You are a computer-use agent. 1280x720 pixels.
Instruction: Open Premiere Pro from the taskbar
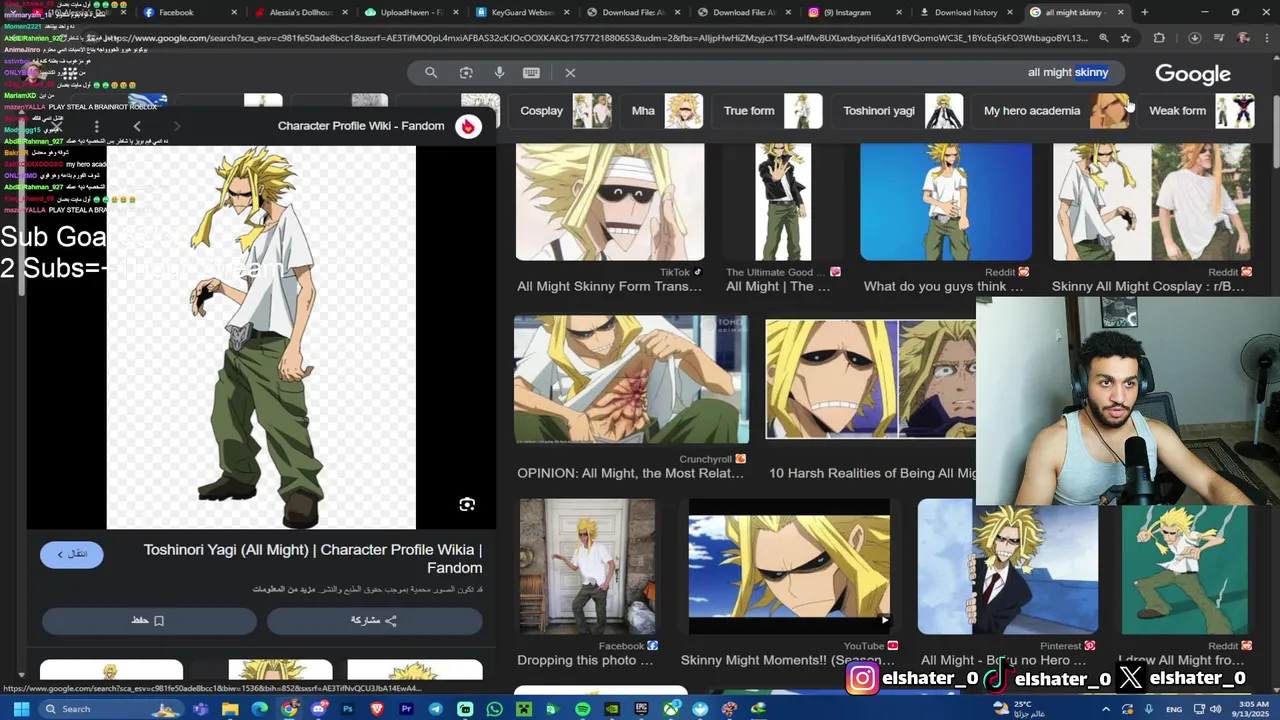(x=406, y=709)
